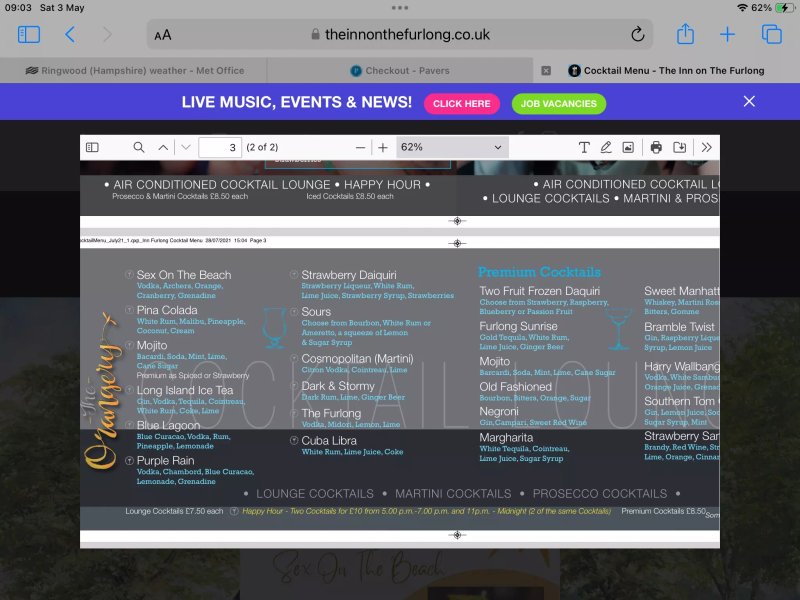The image size is (800, 600).
Task: Click the page number input field
Action: (x=220, y=147)
